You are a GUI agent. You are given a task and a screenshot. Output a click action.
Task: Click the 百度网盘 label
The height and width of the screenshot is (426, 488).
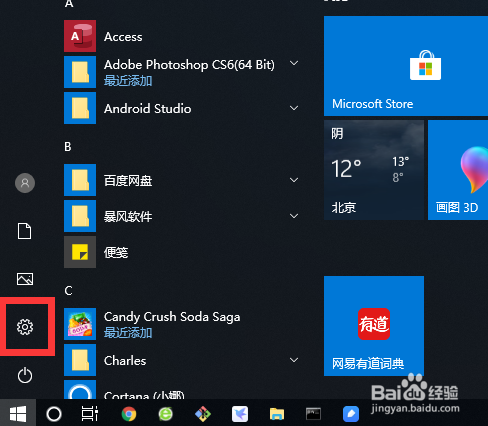pyautogui.click(x=128, y=181)
